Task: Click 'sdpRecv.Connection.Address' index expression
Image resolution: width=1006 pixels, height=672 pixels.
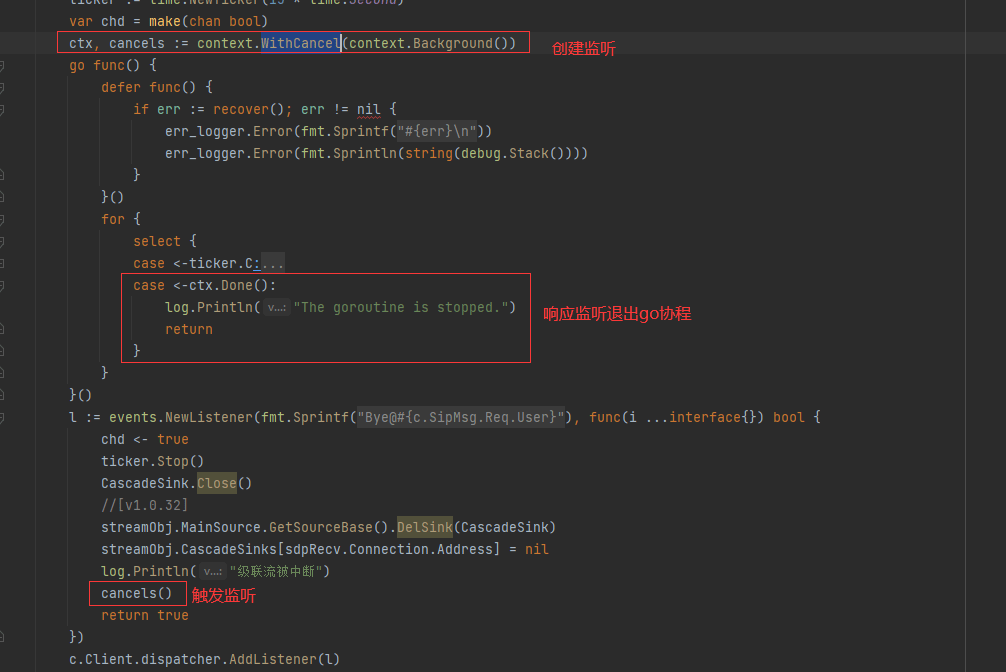Action: (389, 549)
